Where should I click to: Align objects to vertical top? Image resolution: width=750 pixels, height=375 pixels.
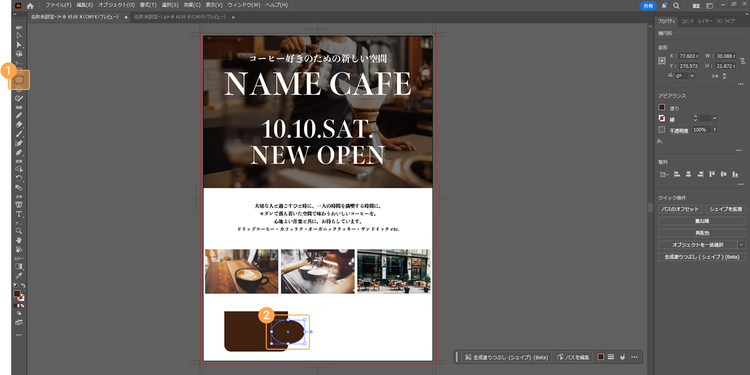[712, 174]
